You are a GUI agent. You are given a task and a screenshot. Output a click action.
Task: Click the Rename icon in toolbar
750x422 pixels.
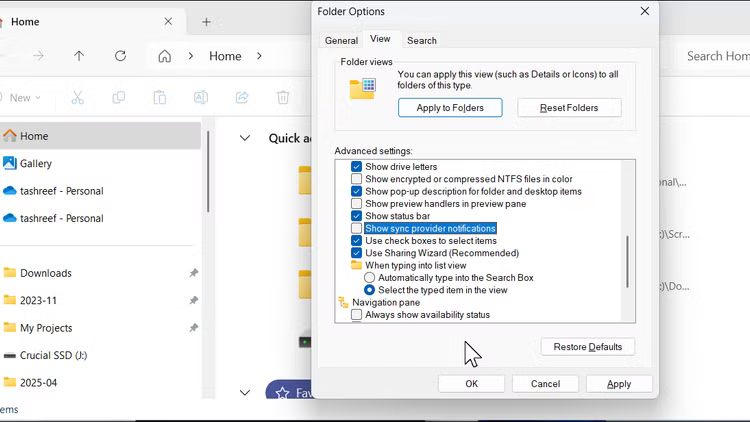click(x=201, y=97)
